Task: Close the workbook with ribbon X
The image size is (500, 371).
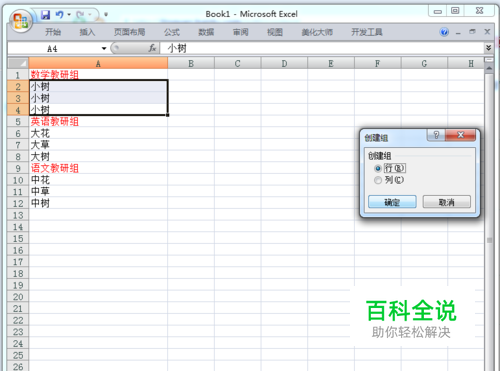Action: [487, 32]
